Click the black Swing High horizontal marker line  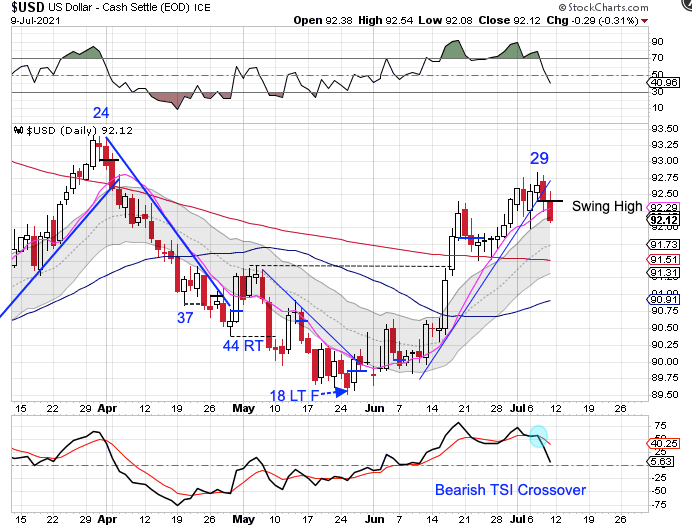tap(554, 202)
